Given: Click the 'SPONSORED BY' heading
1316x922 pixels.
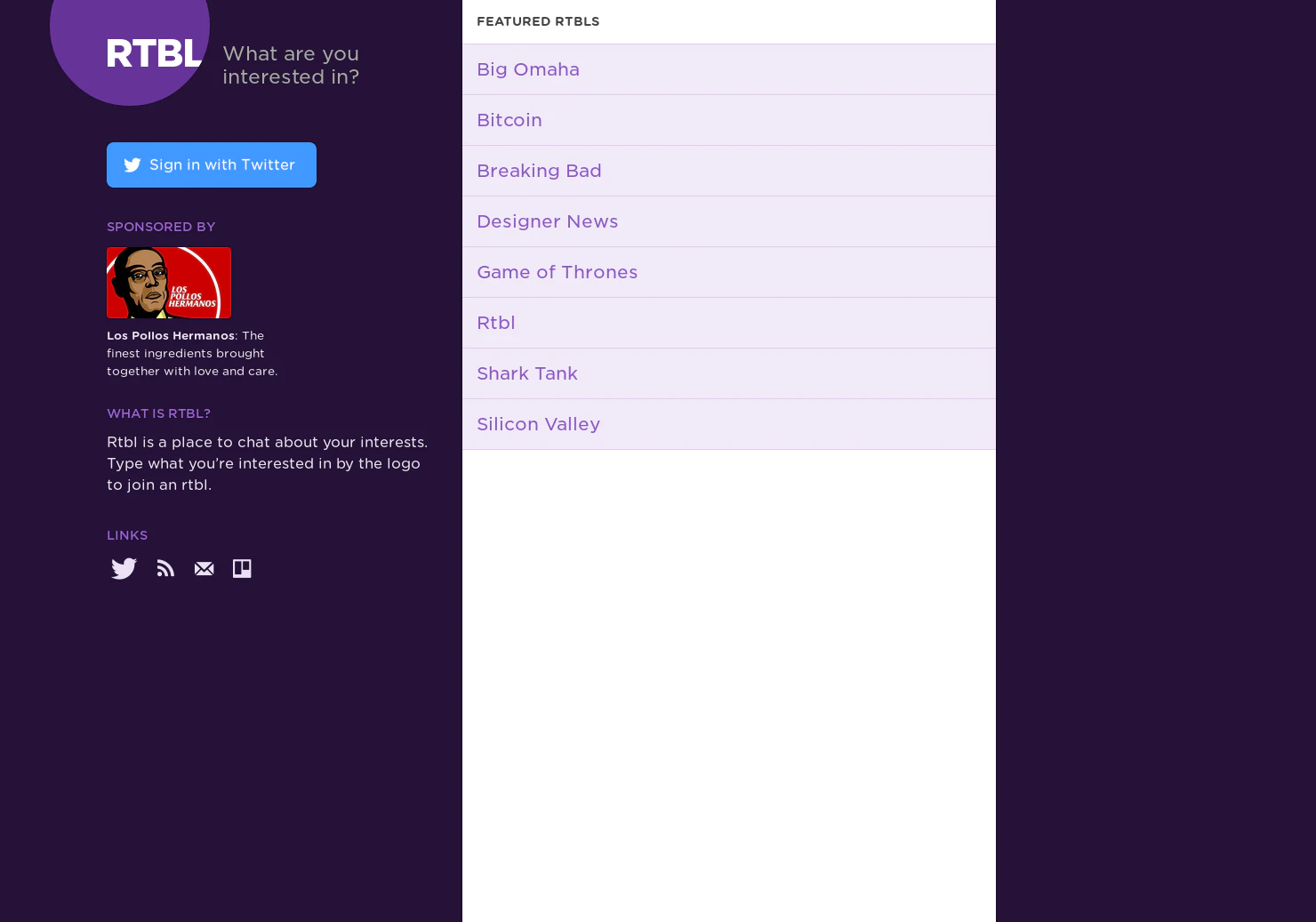Looking at the screenshot, I should (x=161, y=227).
